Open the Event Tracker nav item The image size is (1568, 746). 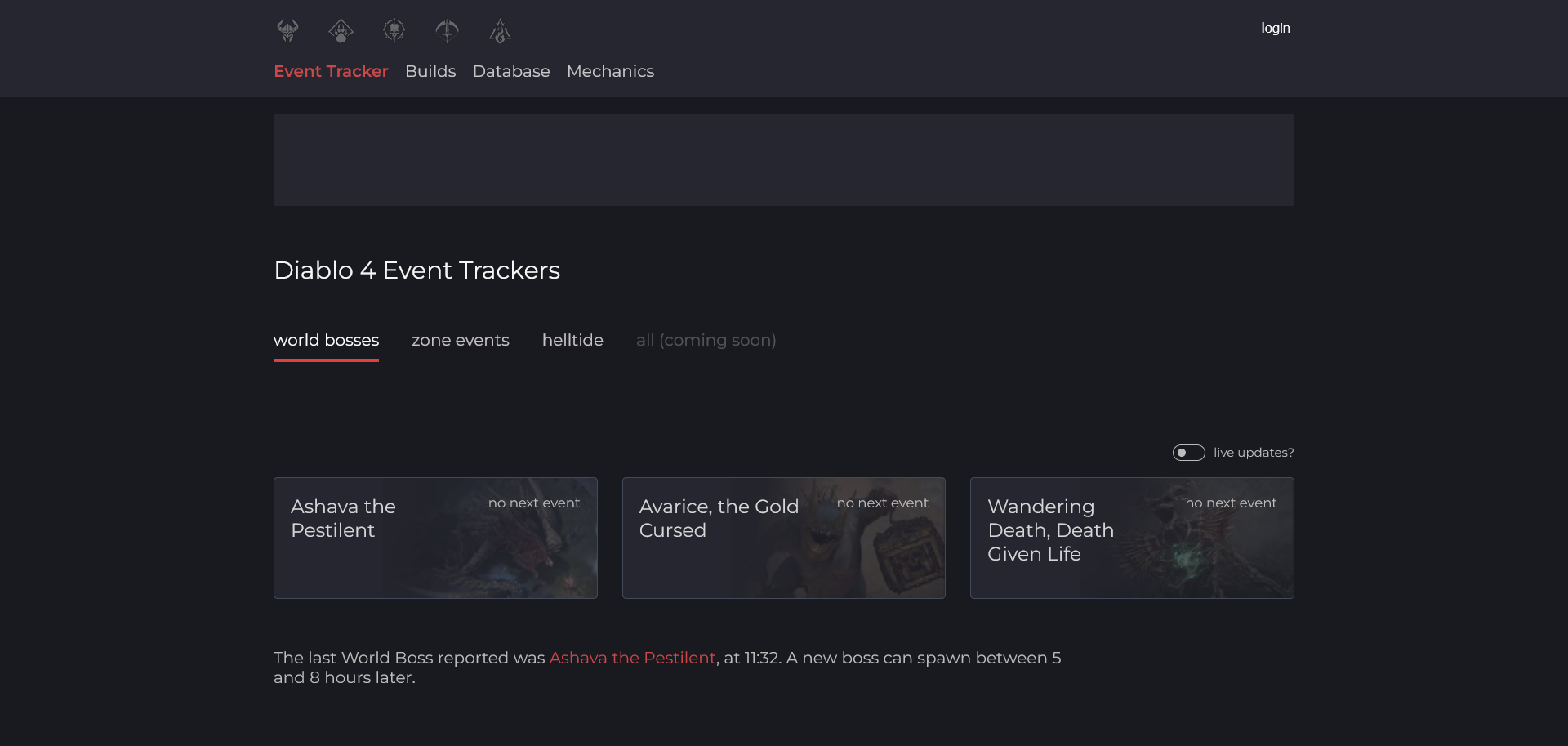pos(331,71)
